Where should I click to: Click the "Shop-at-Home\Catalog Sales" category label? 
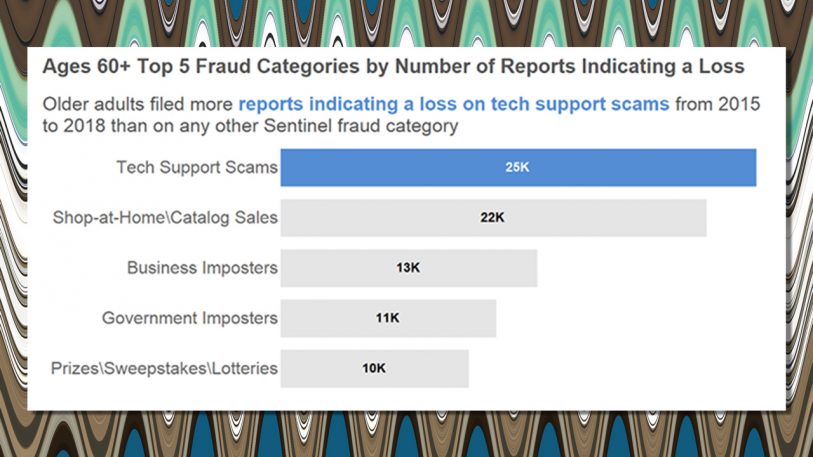click(x=165, y=217)
